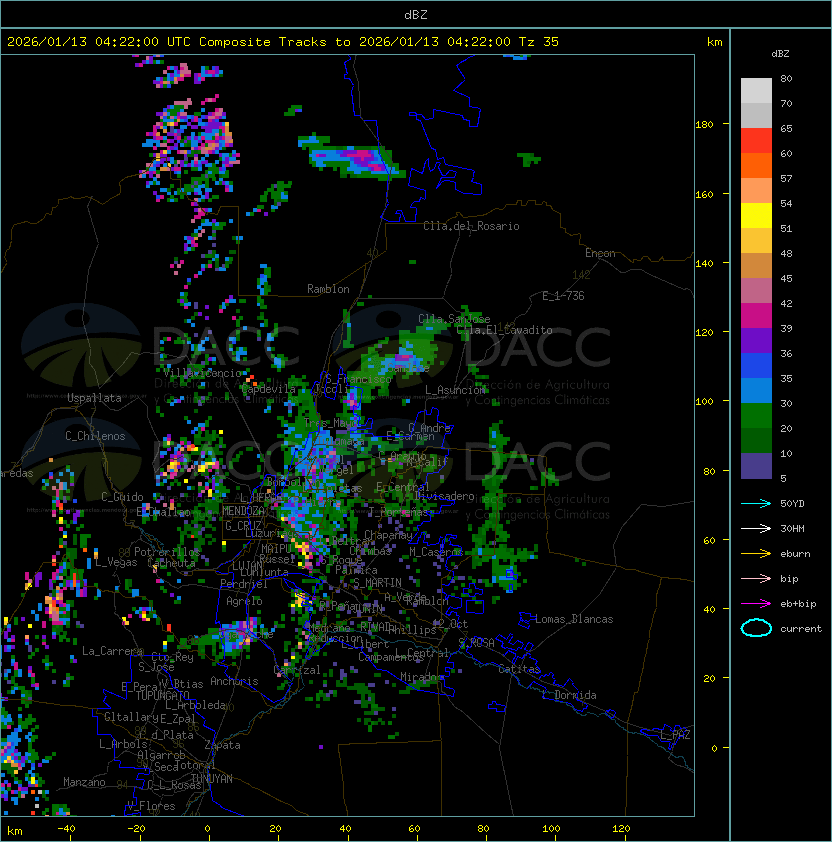Pick the green 20-30 dBZ swatch
This screenshot has height=842, width=832.
click(756, 416)
